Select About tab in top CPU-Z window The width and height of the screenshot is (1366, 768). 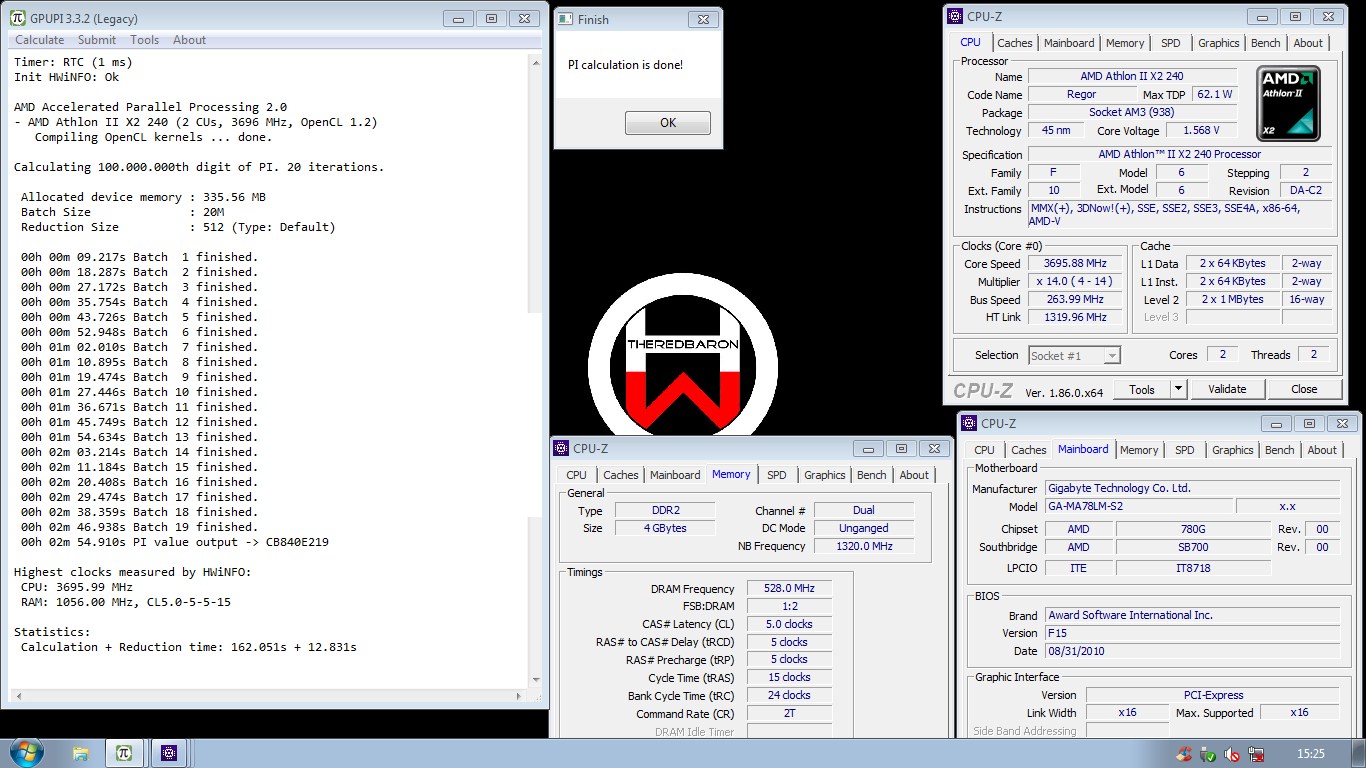[1308, 43]
